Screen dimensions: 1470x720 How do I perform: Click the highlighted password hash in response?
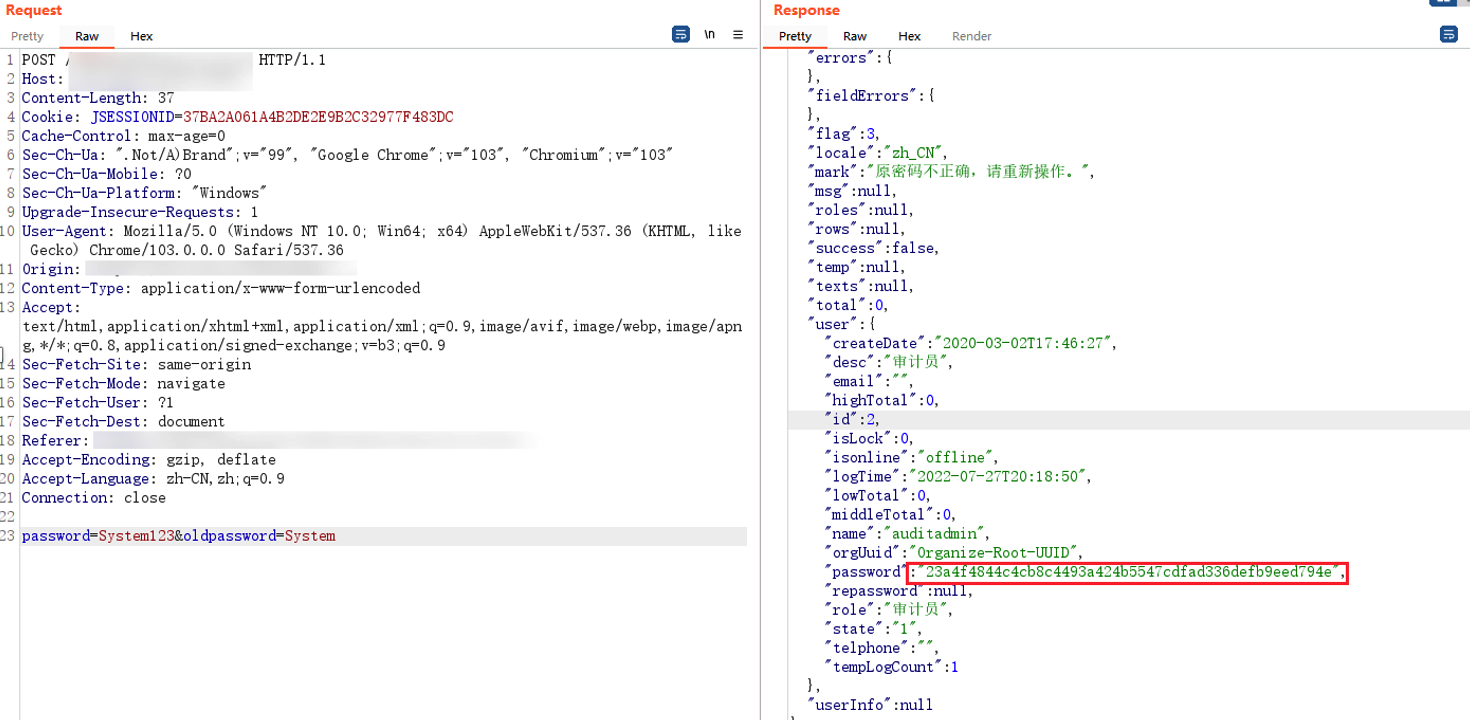click(x=1129, y=572)
